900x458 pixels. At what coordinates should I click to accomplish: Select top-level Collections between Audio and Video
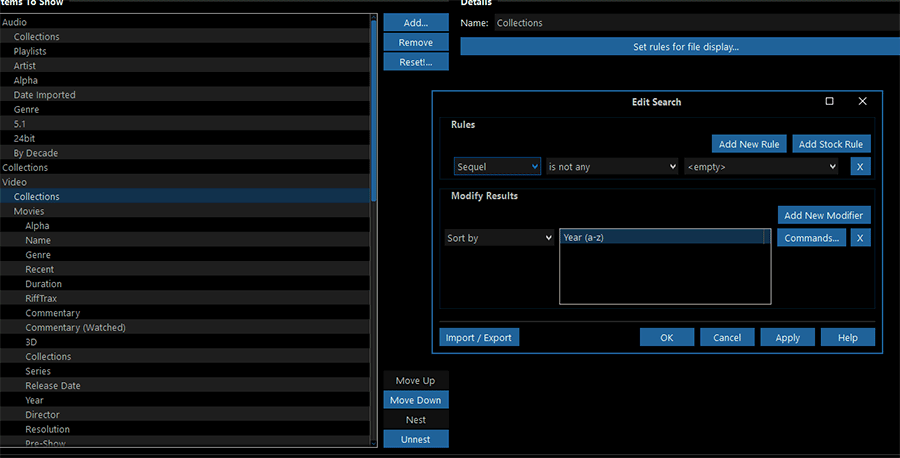pyautogui.click(x=185, y=167)
